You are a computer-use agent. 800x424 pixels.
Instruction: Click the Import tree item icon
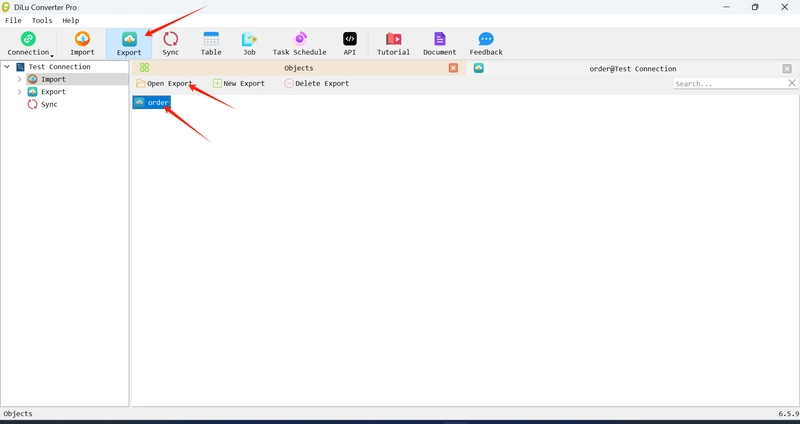(x=32, y=79)
